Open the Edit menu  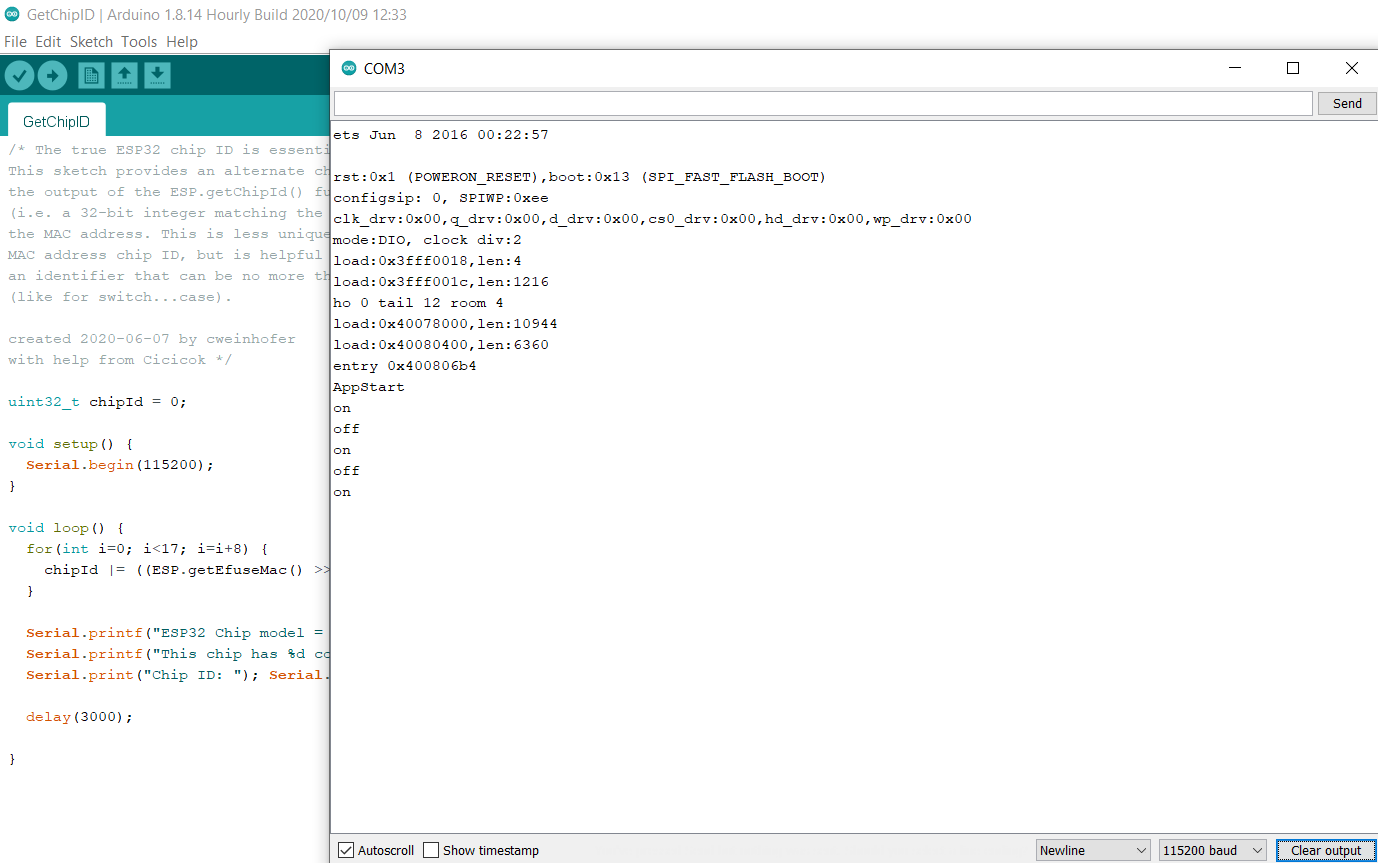48,42
